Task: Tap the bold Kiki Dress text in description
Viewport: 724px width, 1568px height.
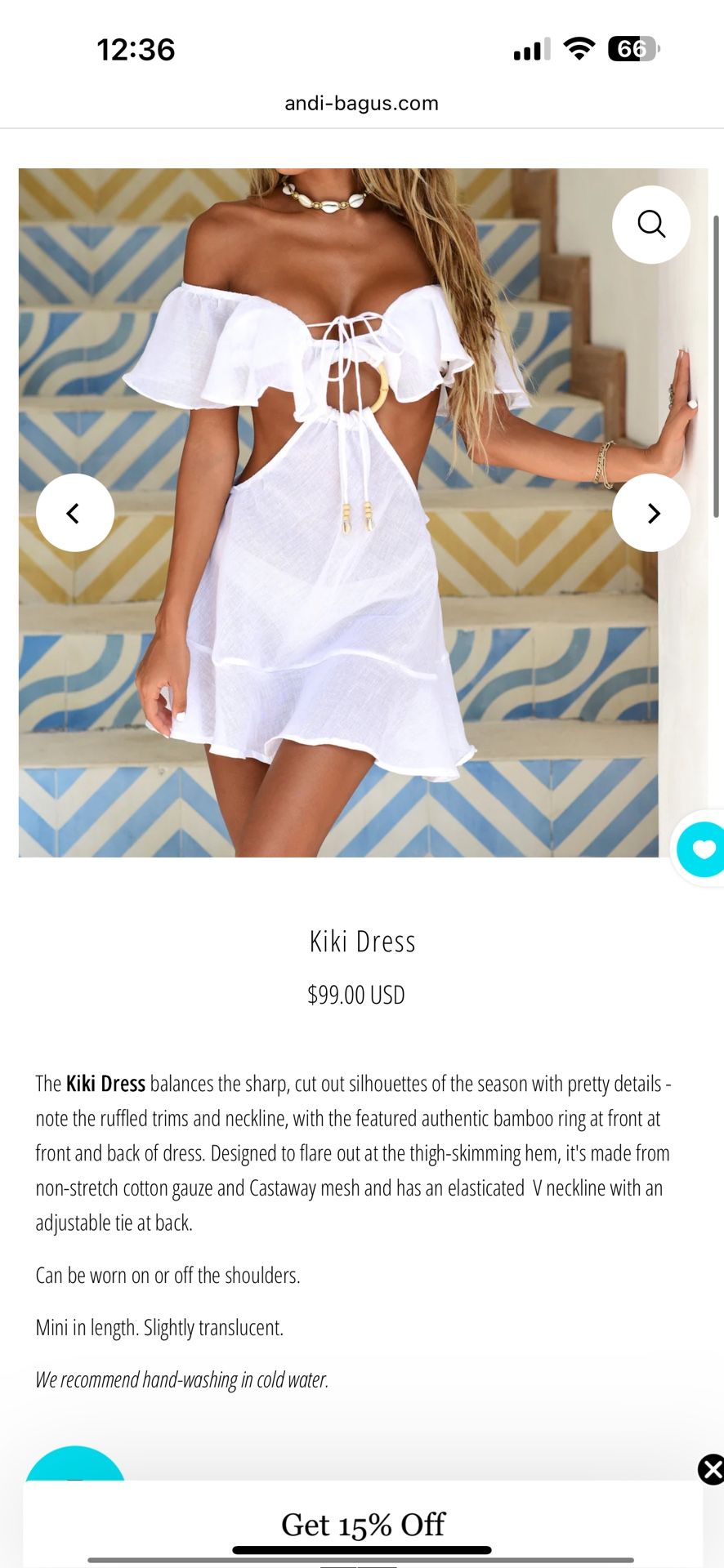Action: click(105, 1084)
